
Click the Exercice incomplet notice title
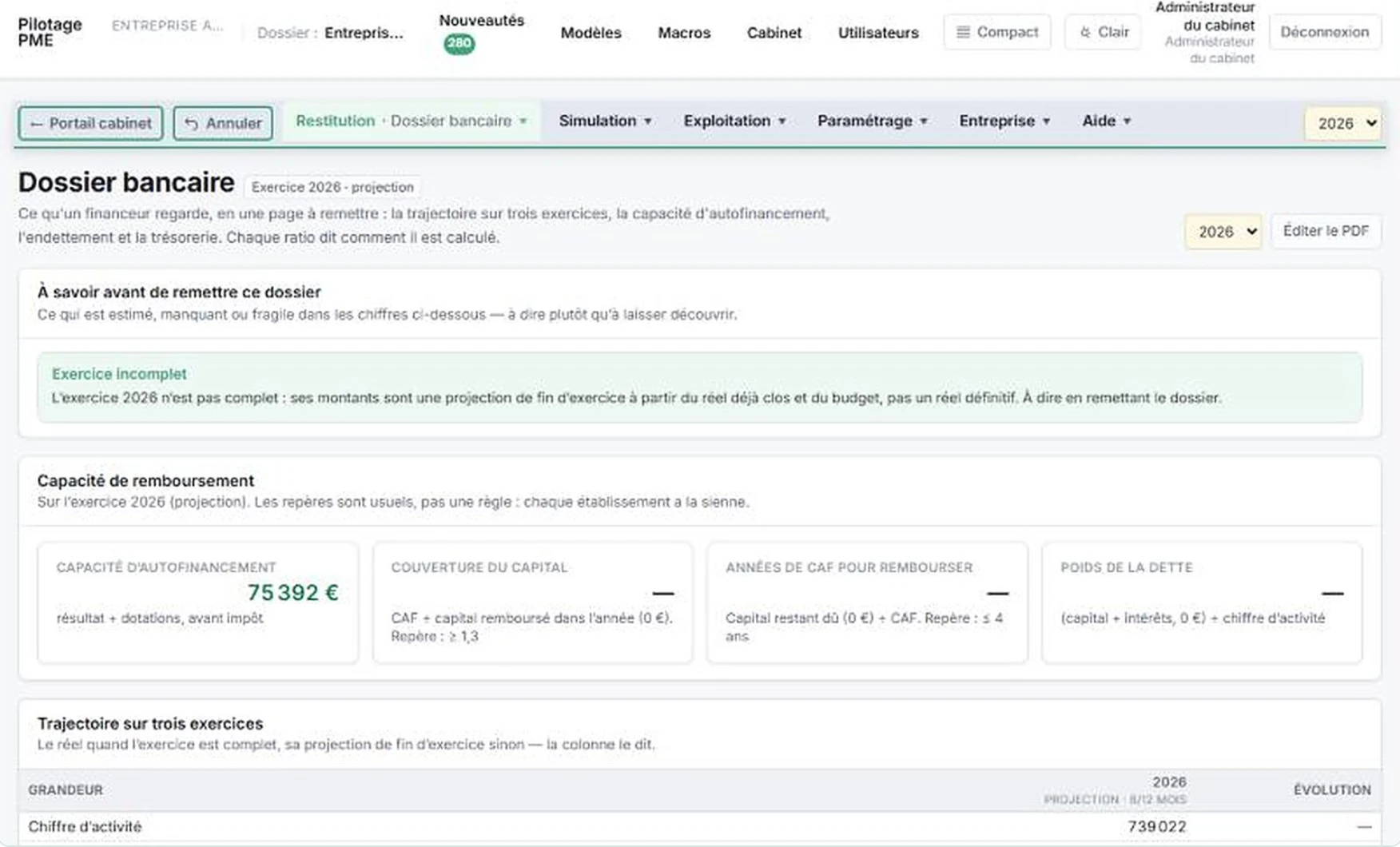(119, 374)
